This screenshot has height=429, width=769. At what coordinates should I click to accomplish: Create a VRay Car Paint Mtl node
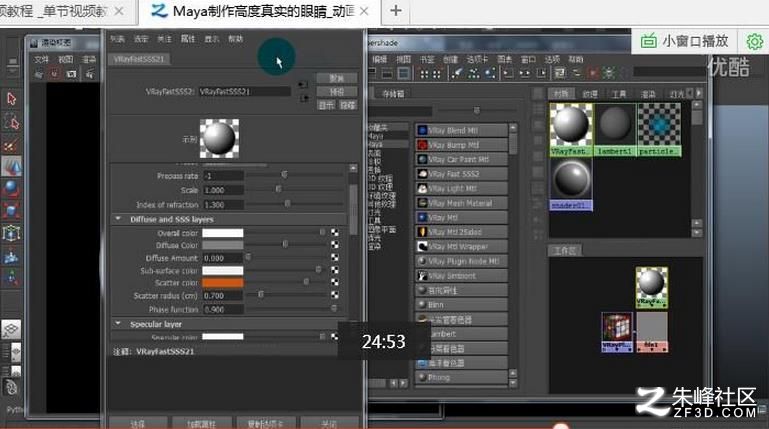click(461, 159)
